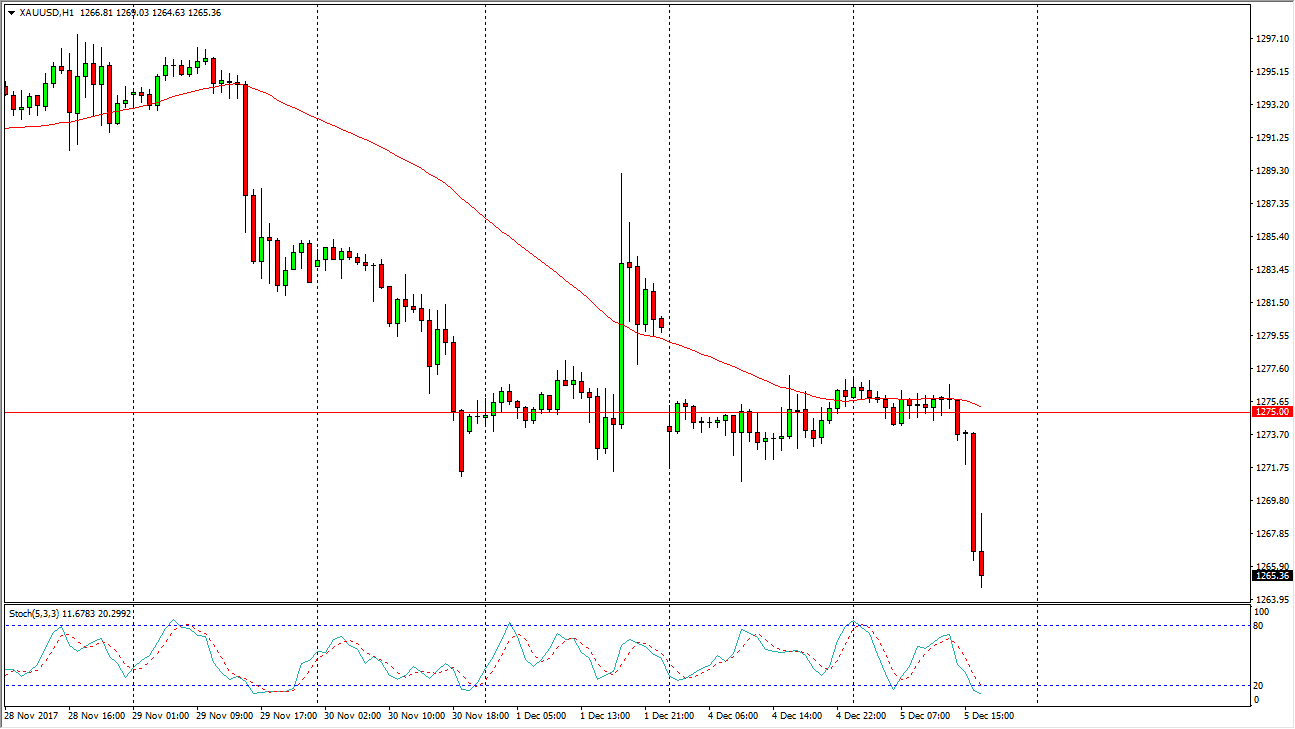Click the stochastic 20 level scale label
This screenshot has width=1295, height=729.
pyautogui.click(x=1259, y=685)
